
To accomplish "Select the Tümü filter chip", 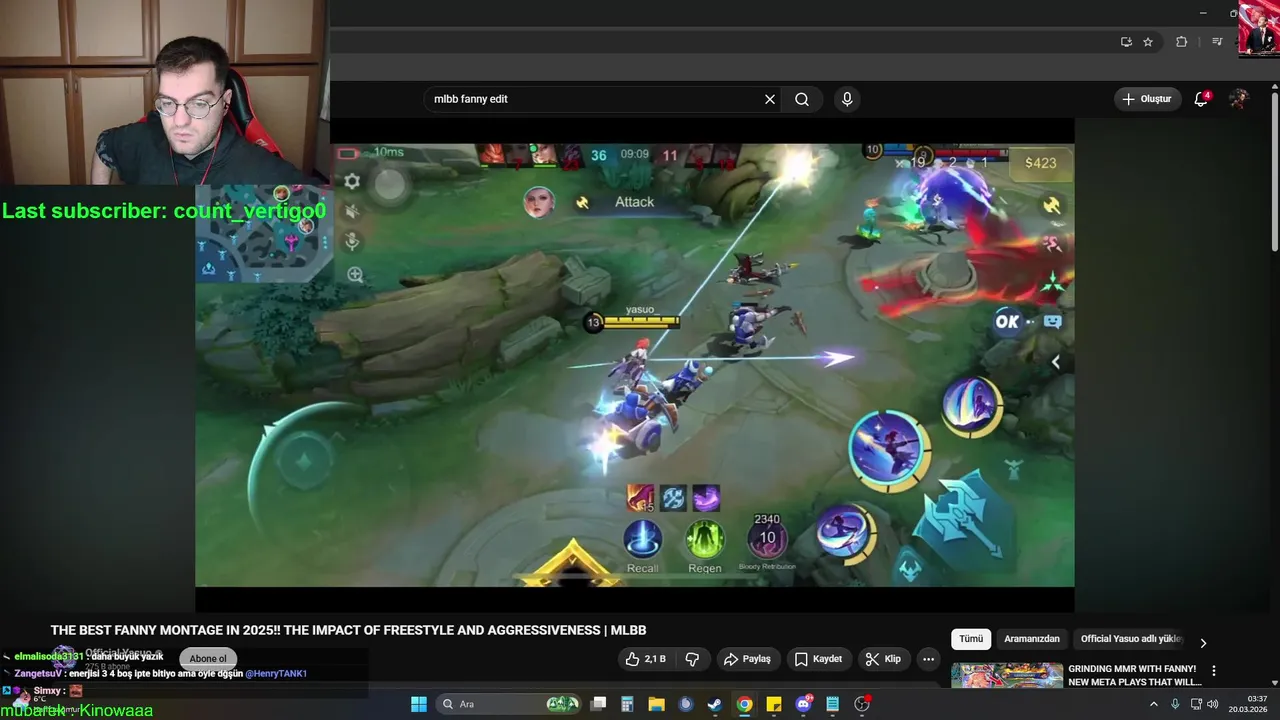I will click(x=971, y=639).
